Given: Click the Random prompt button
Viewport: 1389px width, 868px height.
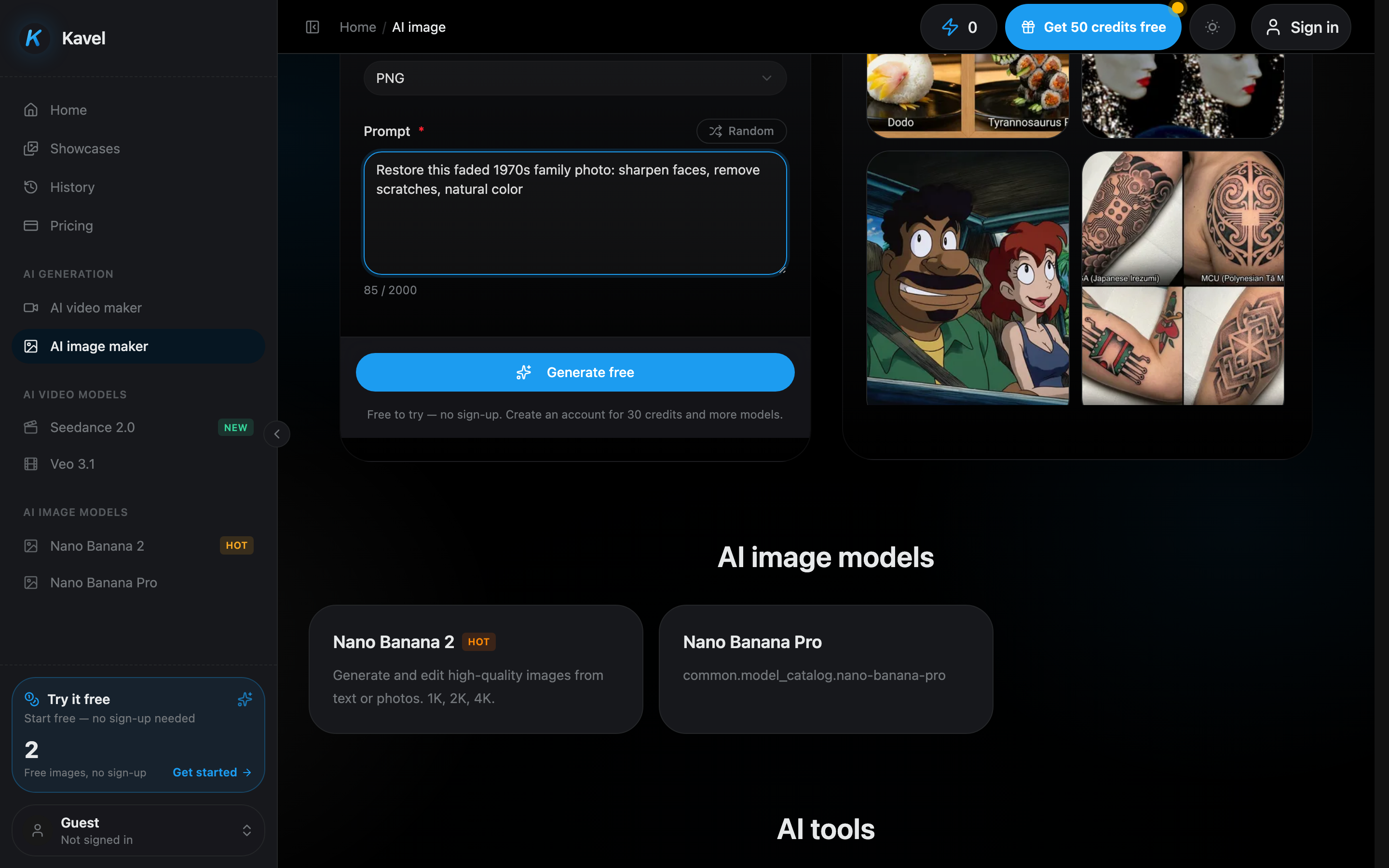Looking at the screenshot, I should tap(741, 131).
